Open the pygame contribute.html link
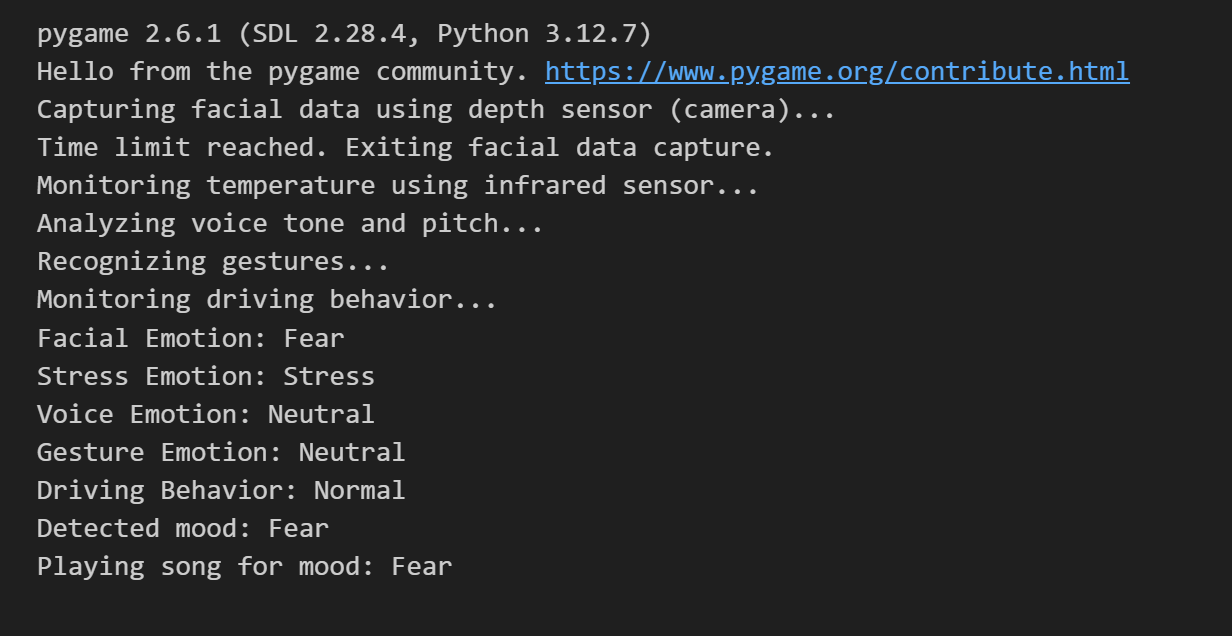Screen dimensions: 1232x636 (837, 72)
